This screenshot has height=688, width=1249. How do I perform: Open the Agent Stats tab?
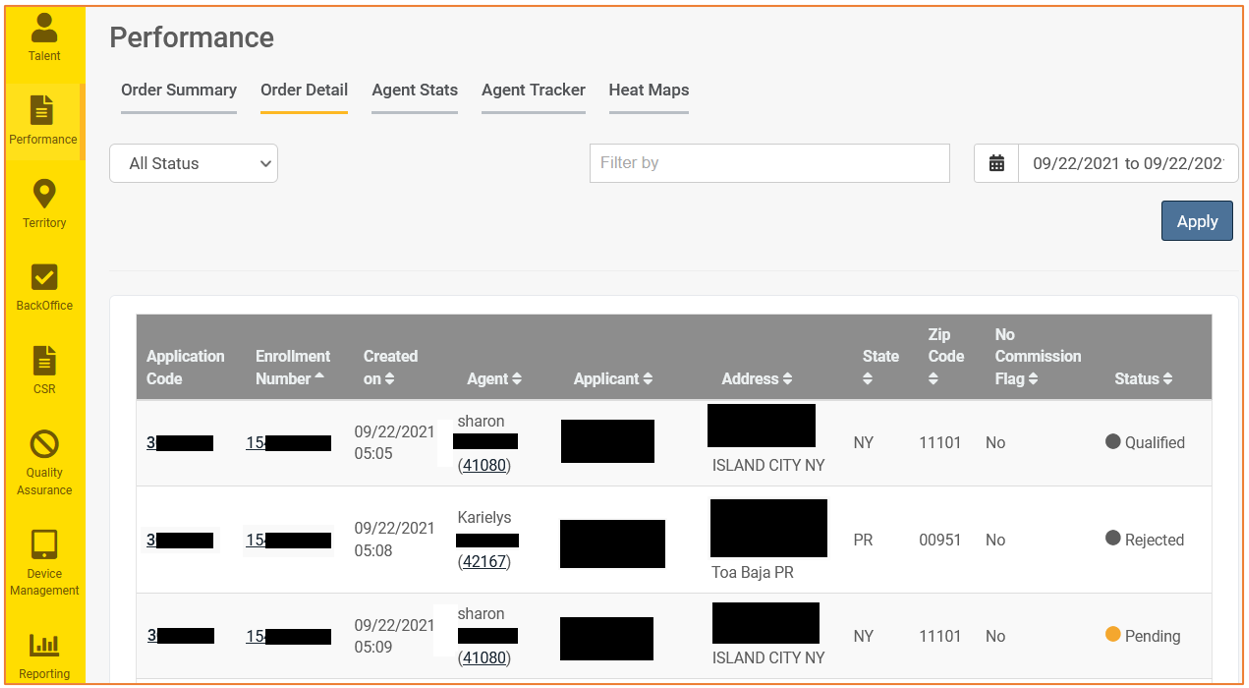pos(415,90)
